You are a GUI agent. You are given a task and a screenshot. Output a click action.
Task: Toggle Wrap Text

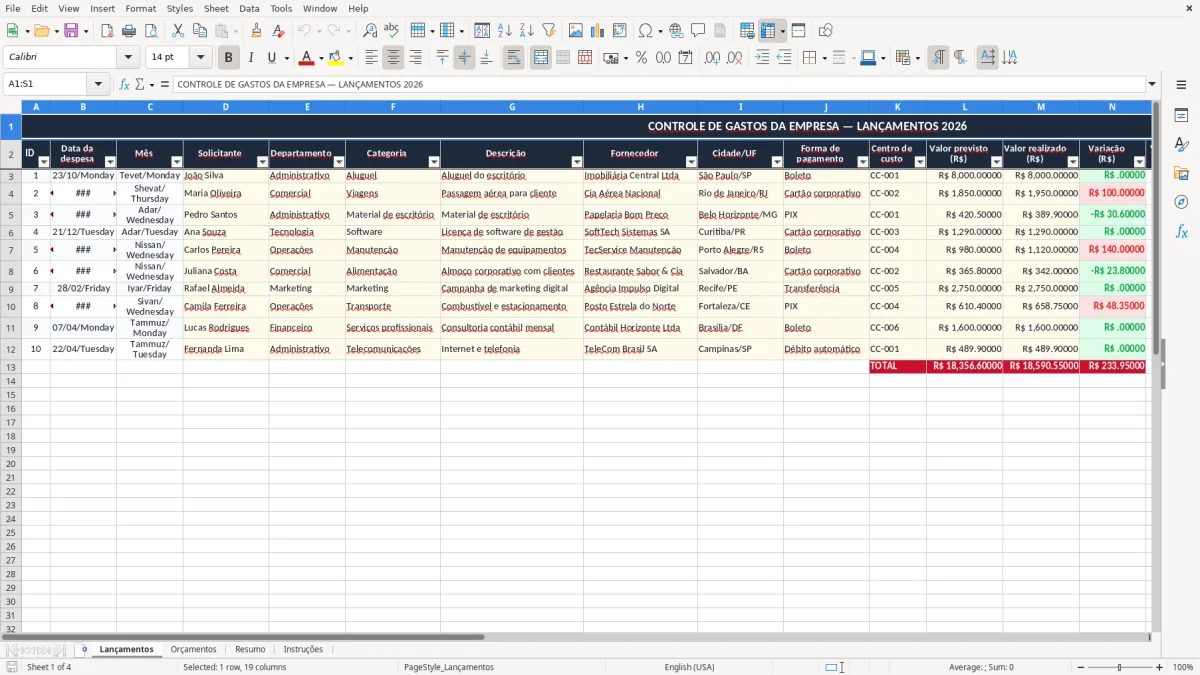513,58
